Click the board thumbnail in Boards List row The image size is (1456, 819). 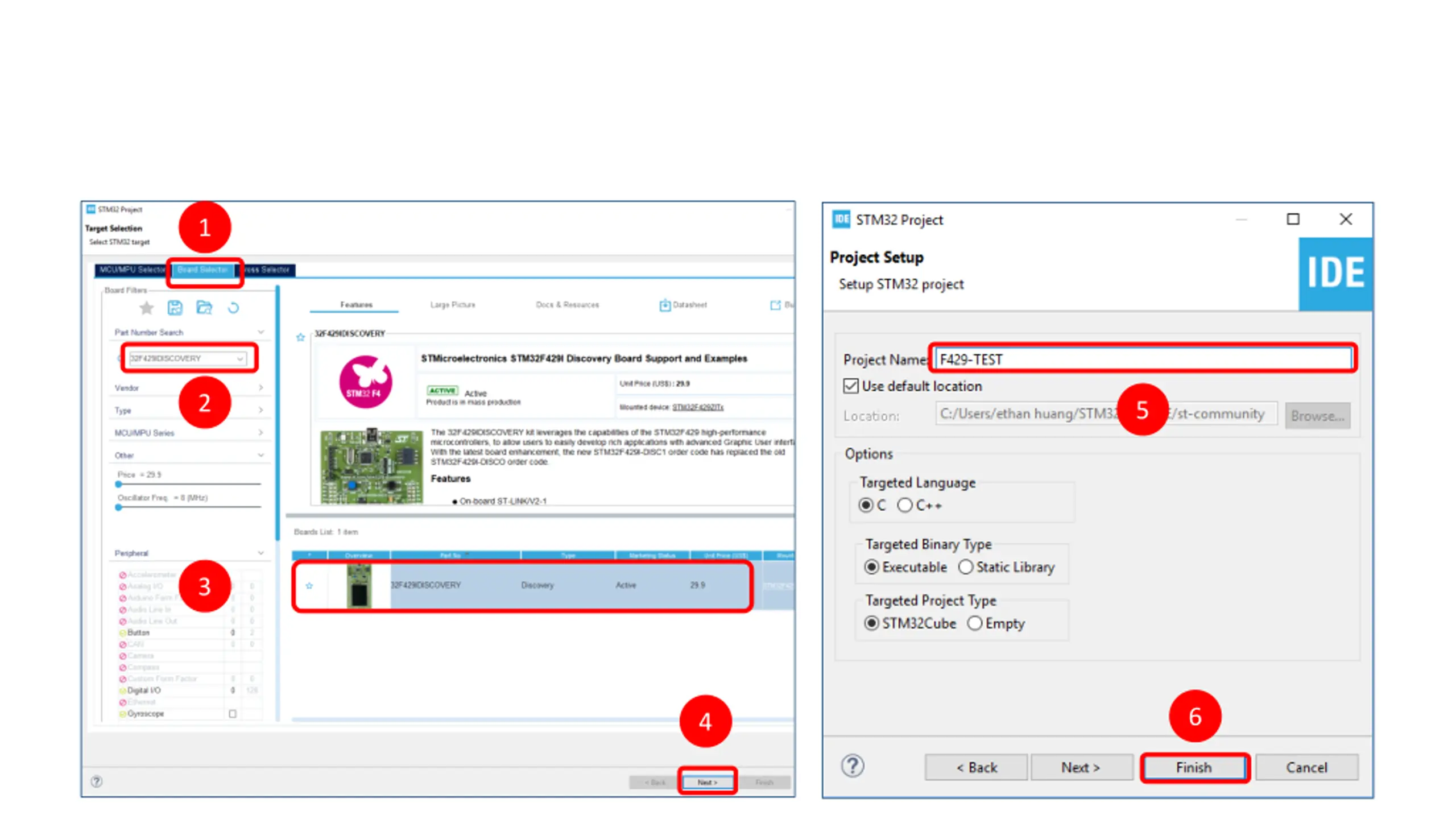click(x=359, y=585)
